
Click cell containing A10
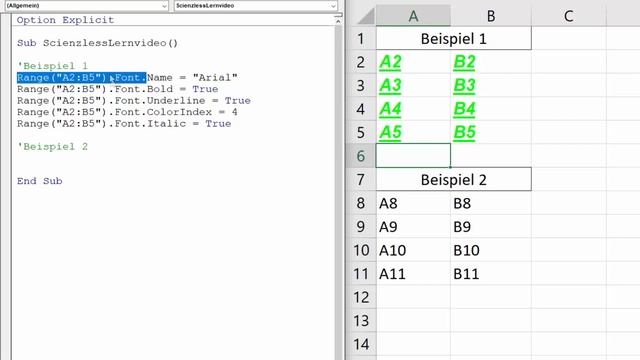click(413, 250)
